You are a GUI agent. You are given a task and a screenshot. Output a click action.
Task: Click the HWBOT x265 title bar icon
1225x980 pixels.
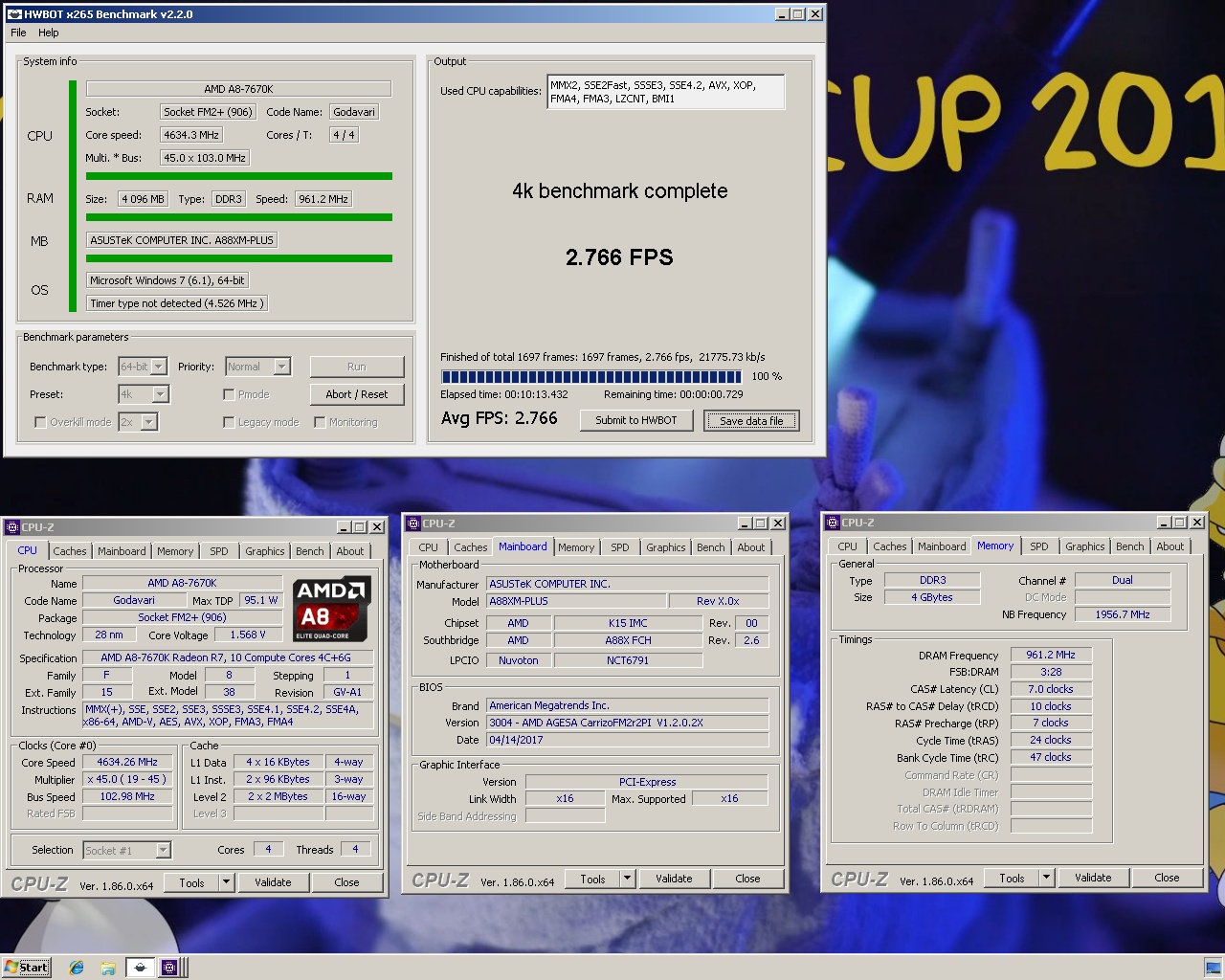(x=13, y=14)
